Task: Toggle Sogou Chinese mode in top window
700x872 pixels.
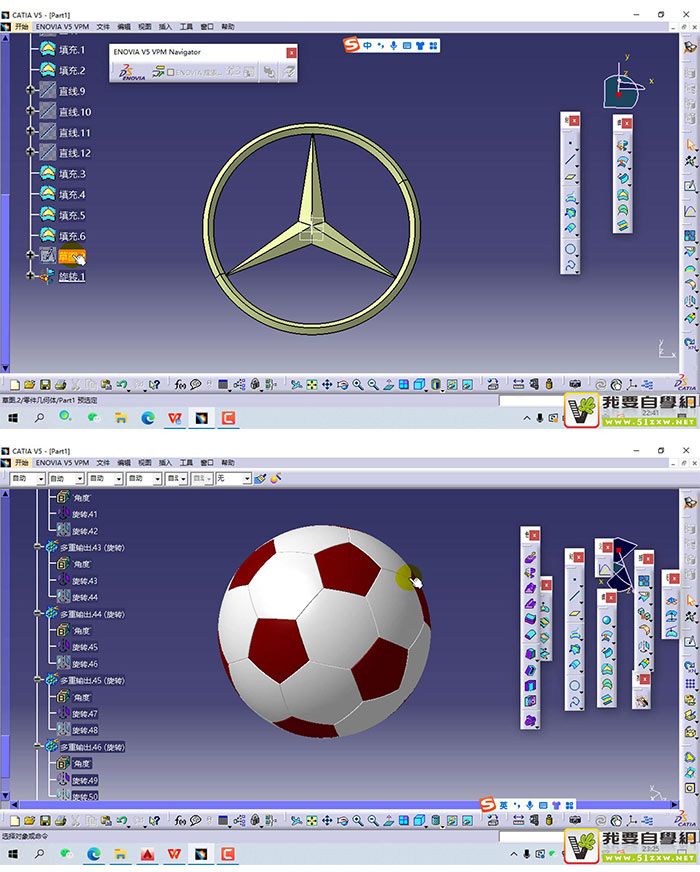Action: point(368,46)
